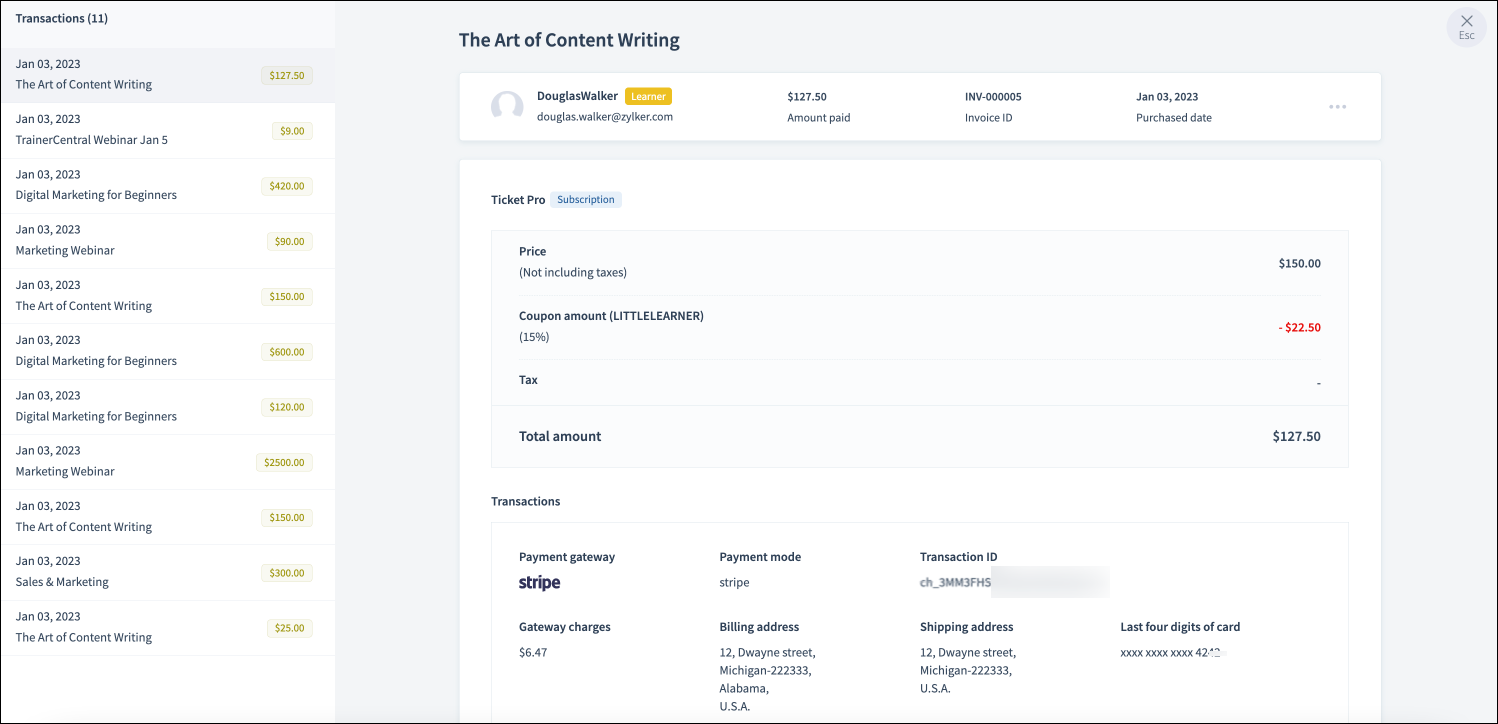Click the Stripe payment gateway logo
This screenshot has width=1498, height=724.
pos(539,583)
